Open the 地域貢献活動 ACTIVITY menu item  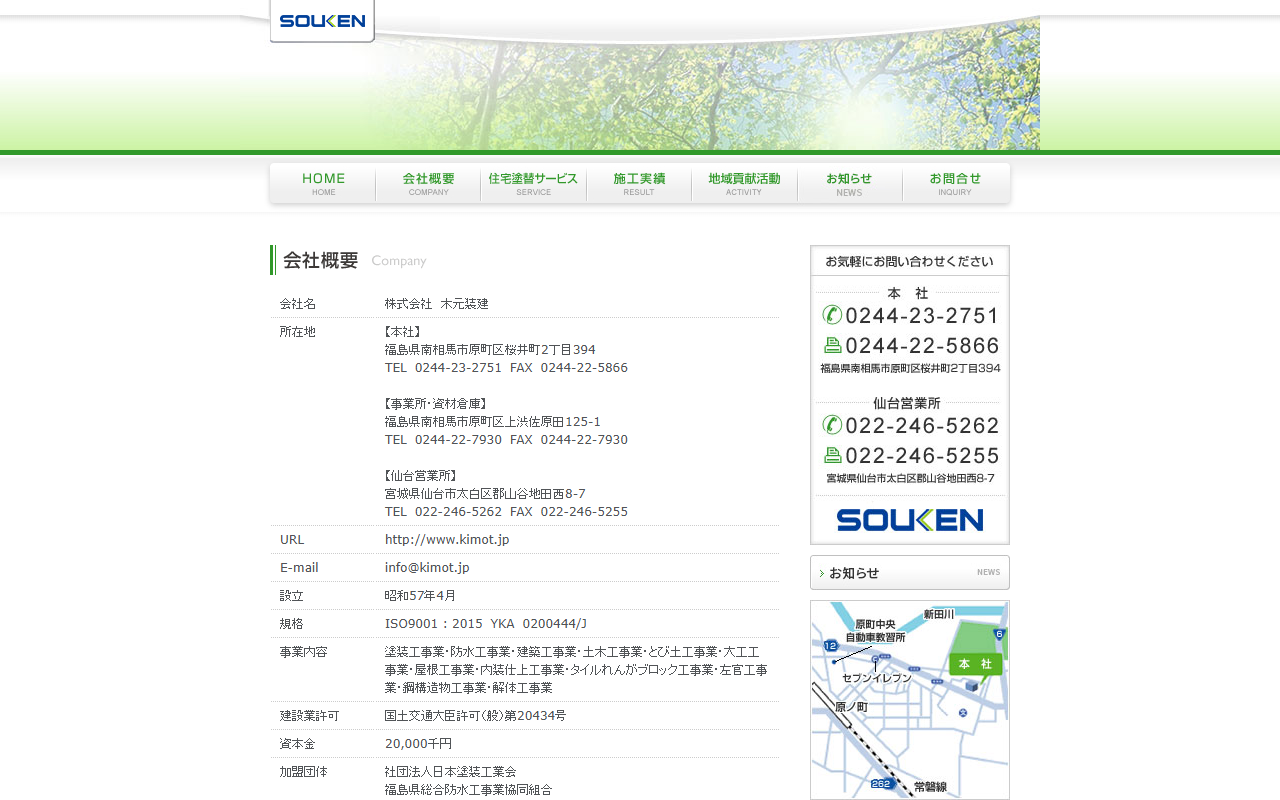coord(744,183)
